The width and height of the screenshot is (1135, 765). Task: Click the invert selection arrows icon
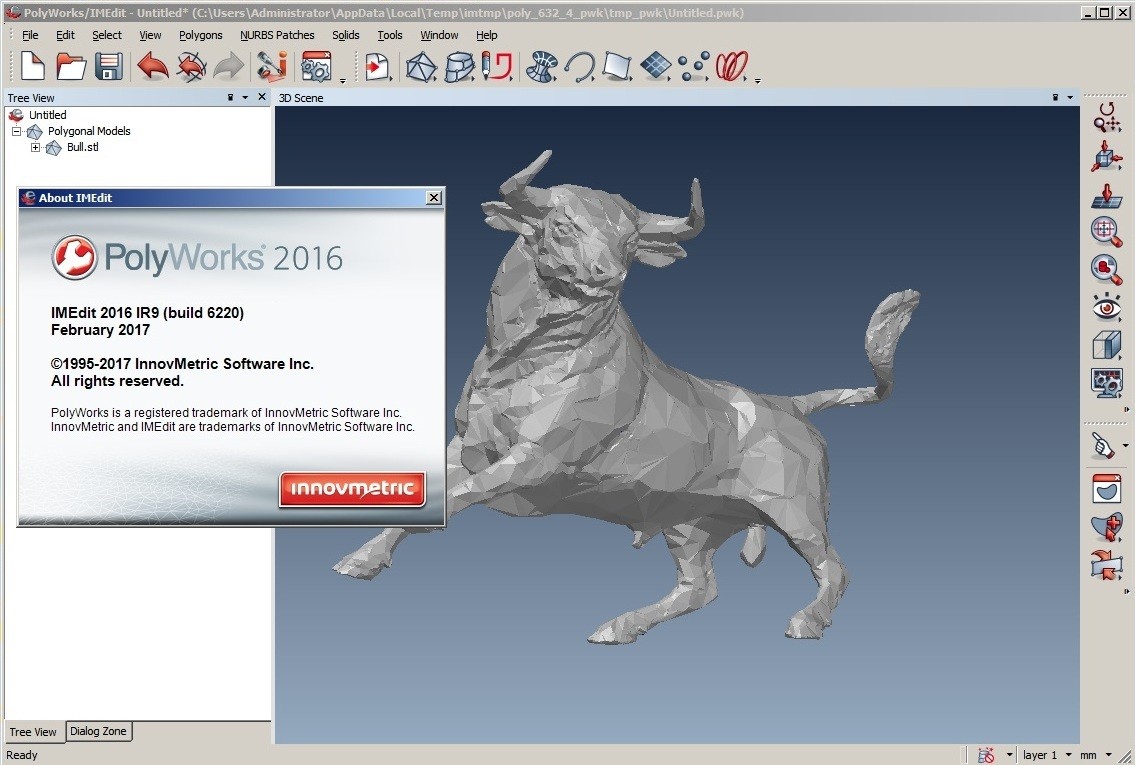click(x=1106, y=565)
